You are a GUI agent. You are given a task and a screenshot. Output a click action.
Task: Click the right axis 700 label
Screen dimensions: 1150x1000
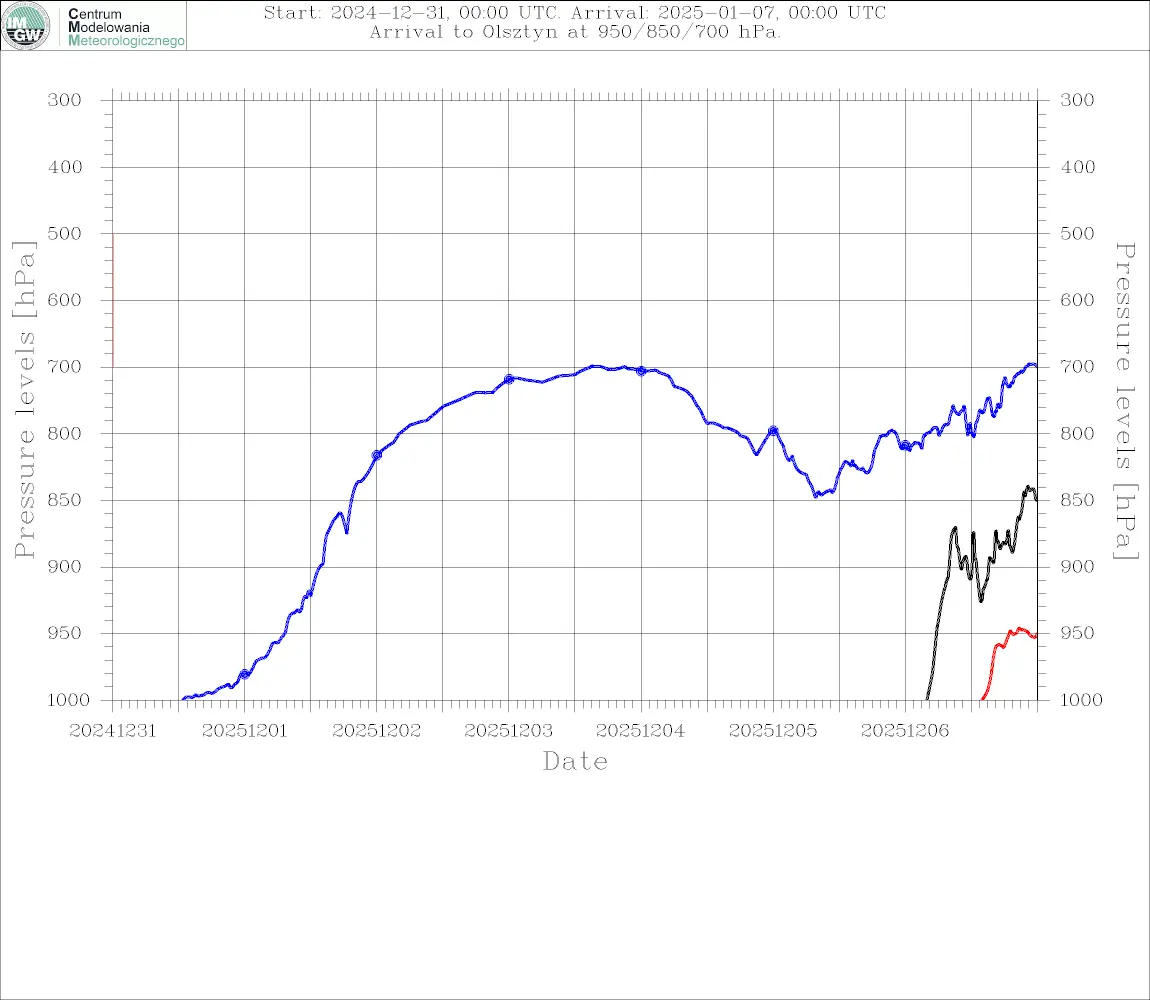click(x=1077, y=366)
